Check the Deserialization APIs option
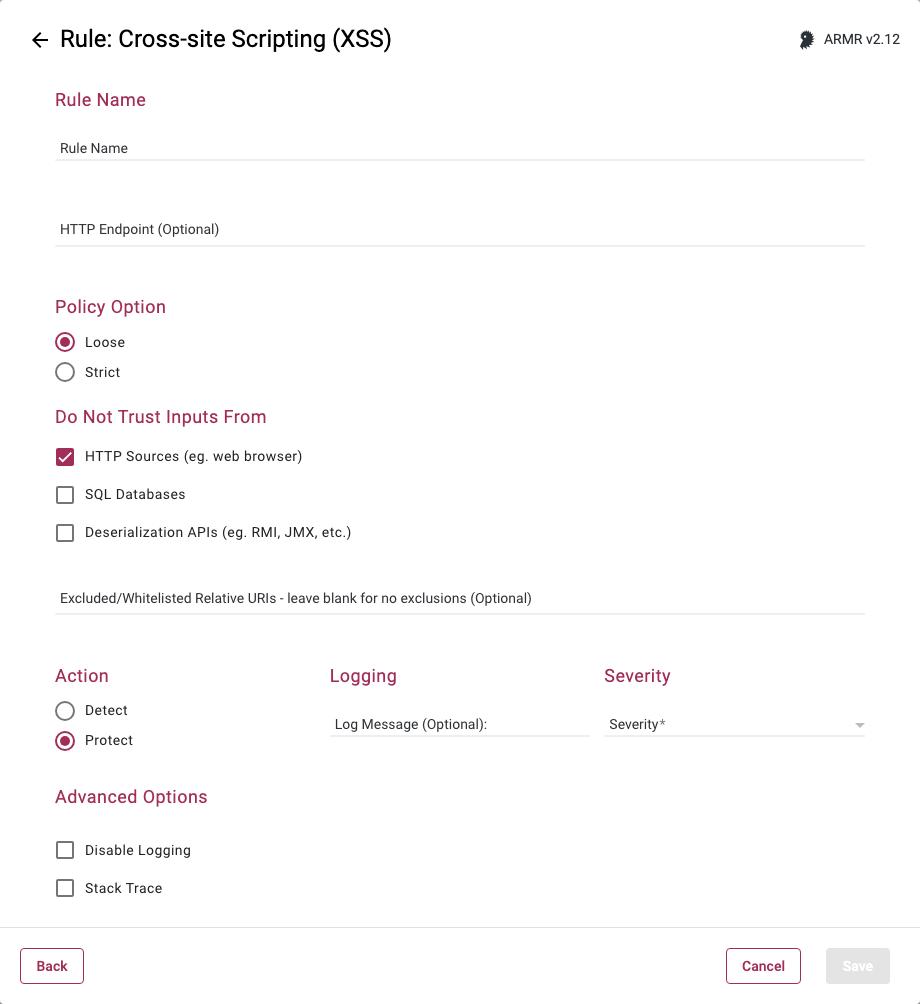This screenshot has height=1004, width=920. [65, 533]
